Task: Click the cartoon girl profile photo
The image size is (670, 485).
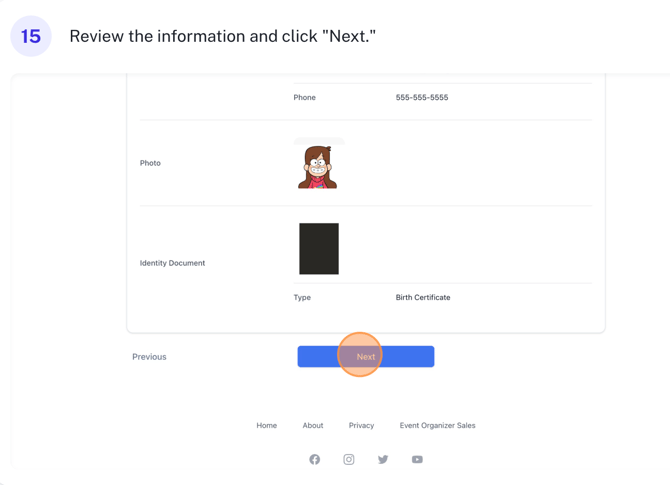Action: click(318, 167)
